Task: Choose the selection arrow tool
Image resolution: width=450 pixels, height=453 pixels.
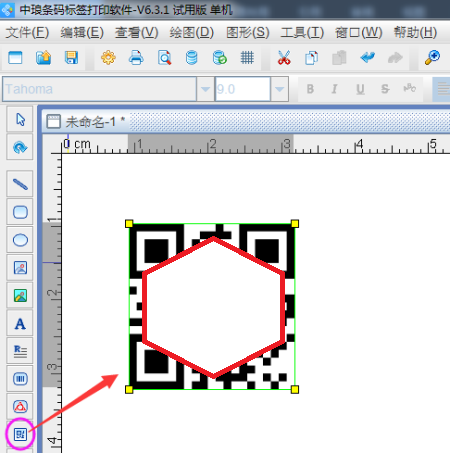Action: pos(20,119)
